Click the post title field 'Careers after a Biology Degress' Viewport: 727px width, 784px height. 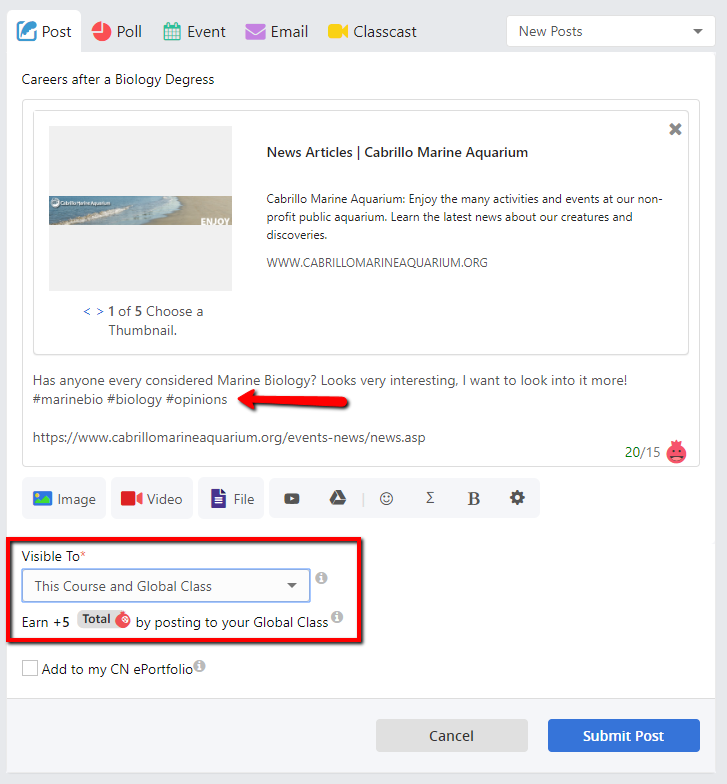pyautogui.click(x=118, y=80)
